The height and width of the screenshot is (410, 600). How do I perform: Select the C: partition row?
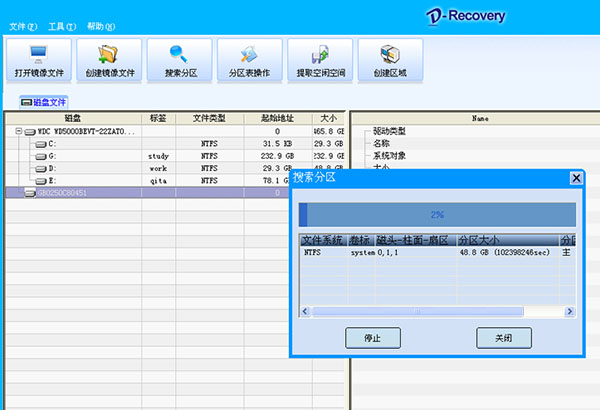coord(175,144)
